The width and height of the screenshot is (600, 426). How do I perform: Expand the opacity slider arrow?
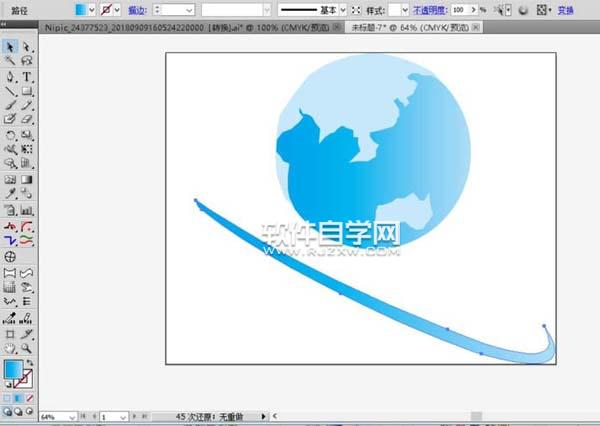pos(474,10)
